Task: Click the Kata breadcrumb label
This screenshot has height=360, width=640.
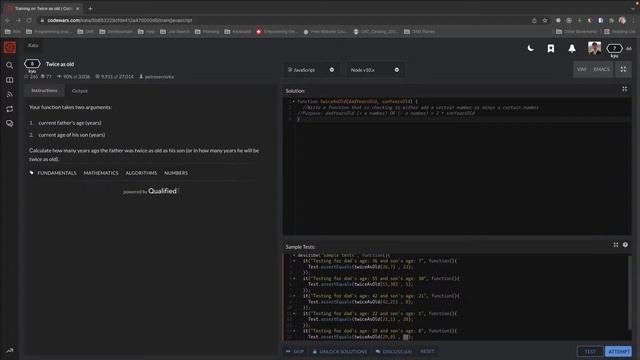Action: tap(33, 45)
